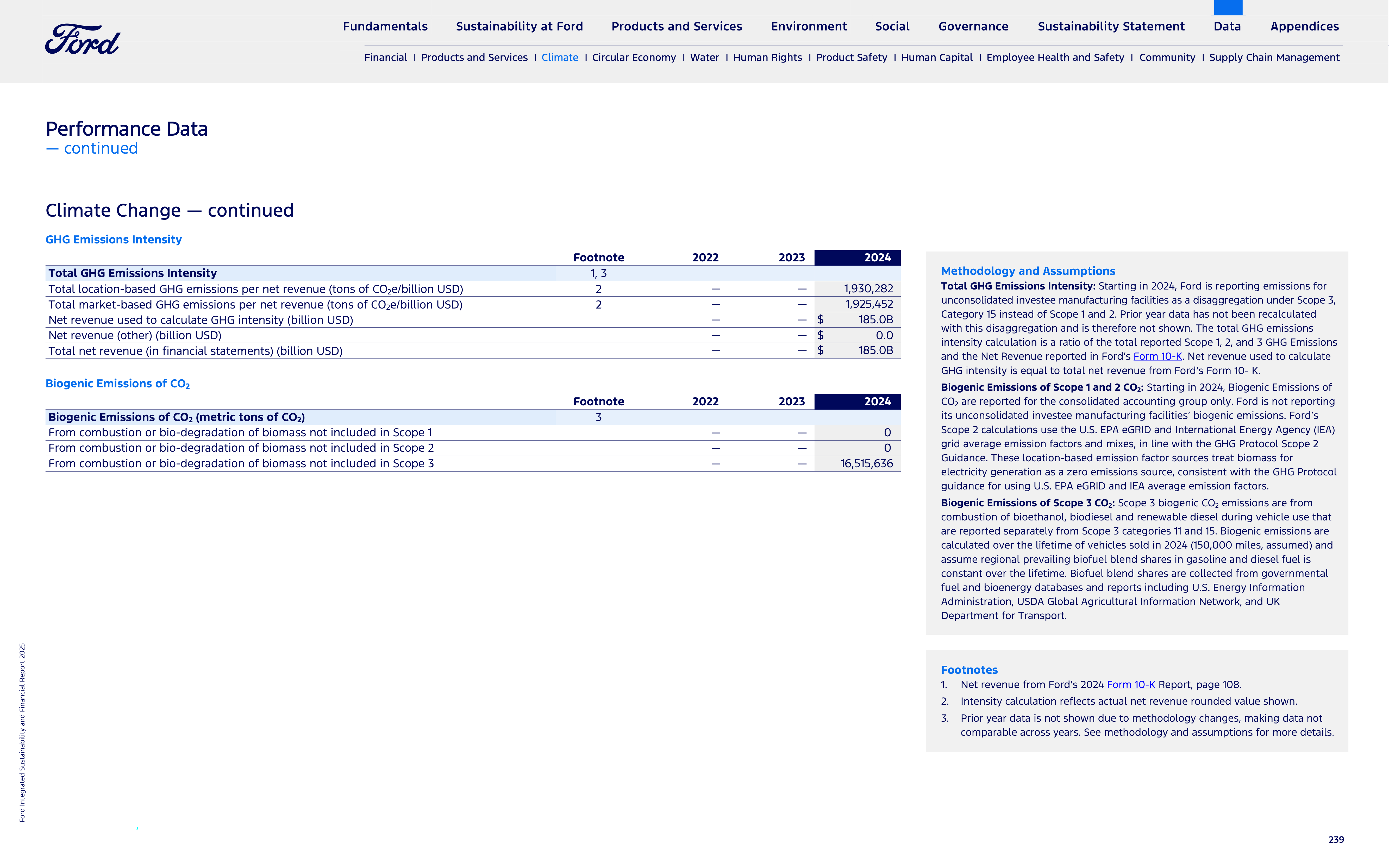
Task: Open Circular Economy subsection
Action: tap(634, 58)
